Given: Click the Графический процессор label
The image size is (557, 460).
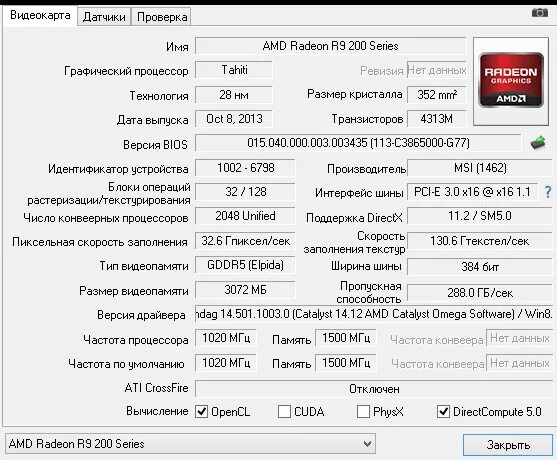Looking at the screenshot, I should click(126, 71).
